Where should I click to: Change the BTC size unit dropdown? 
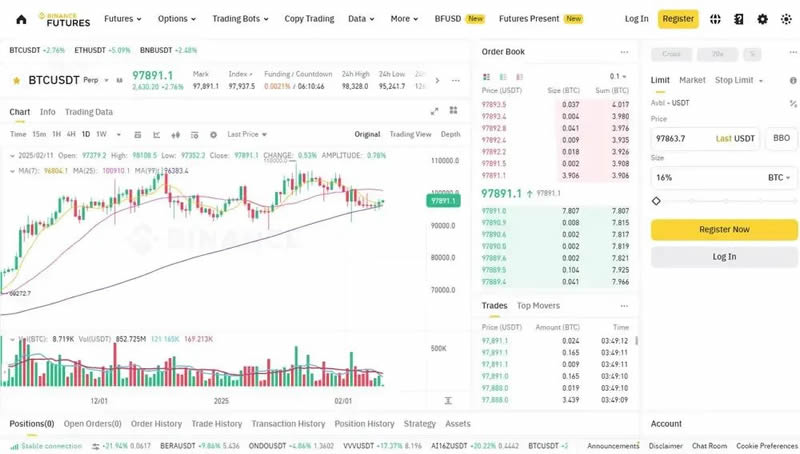[779, 178]
